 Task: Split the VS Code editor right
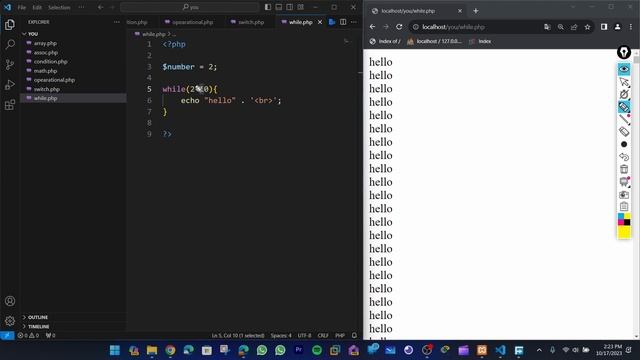(x=343, y=22)
